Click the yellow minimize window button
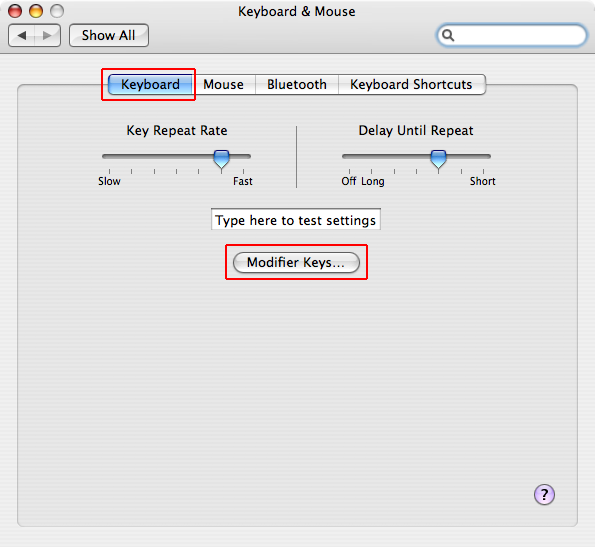The image size is (595, 547). pos(36,11)
